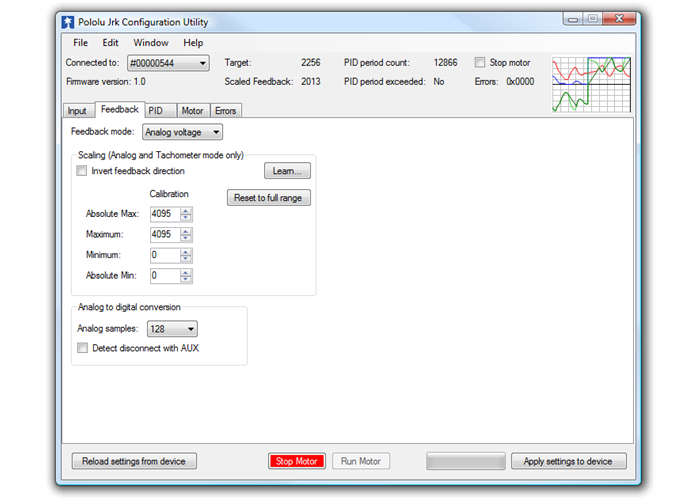Expand the Feedback mode dropdown
This screenshot has height=500, width=700.
click(x=182, y=131)
